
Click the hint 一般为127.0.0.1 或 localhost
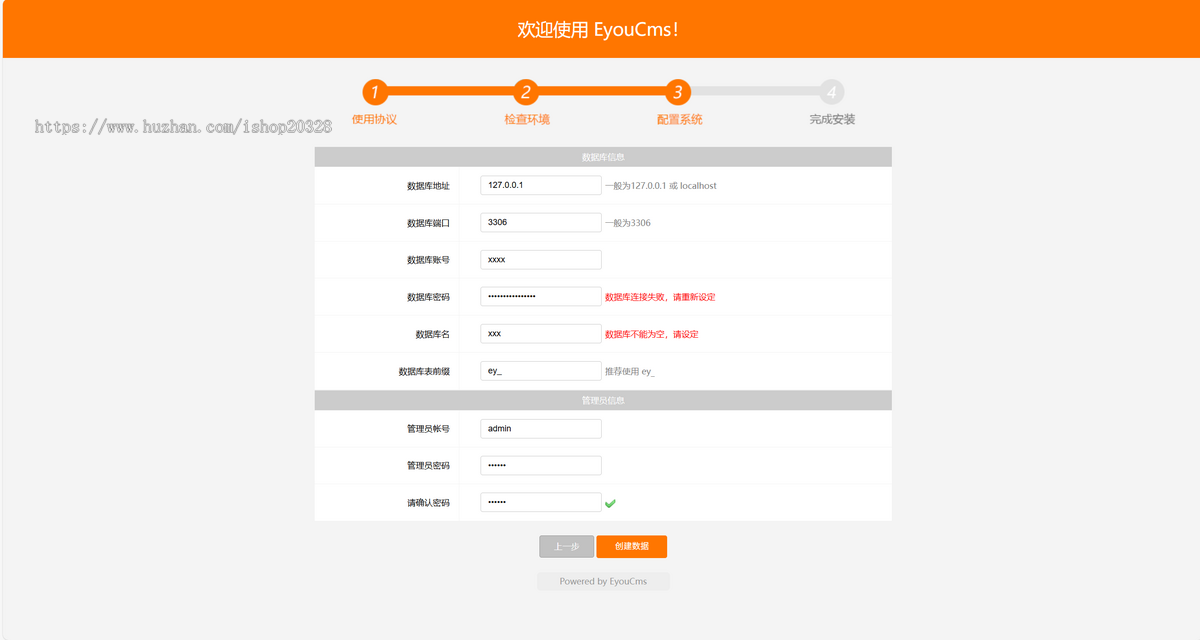click(x=661, y=186)
